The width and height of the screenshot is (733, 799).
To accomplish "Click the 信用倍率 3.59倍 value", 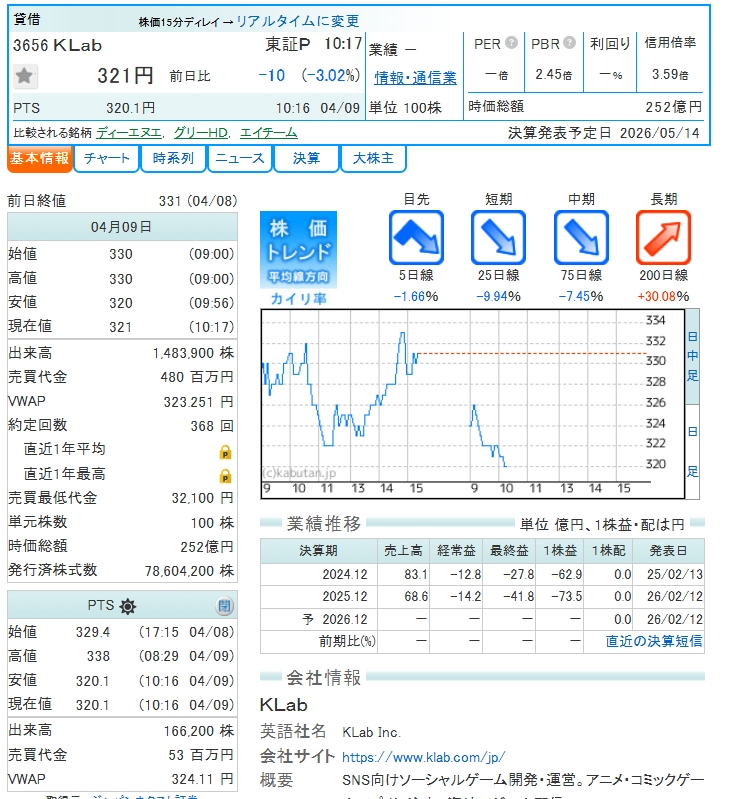I will pos(670,74).
